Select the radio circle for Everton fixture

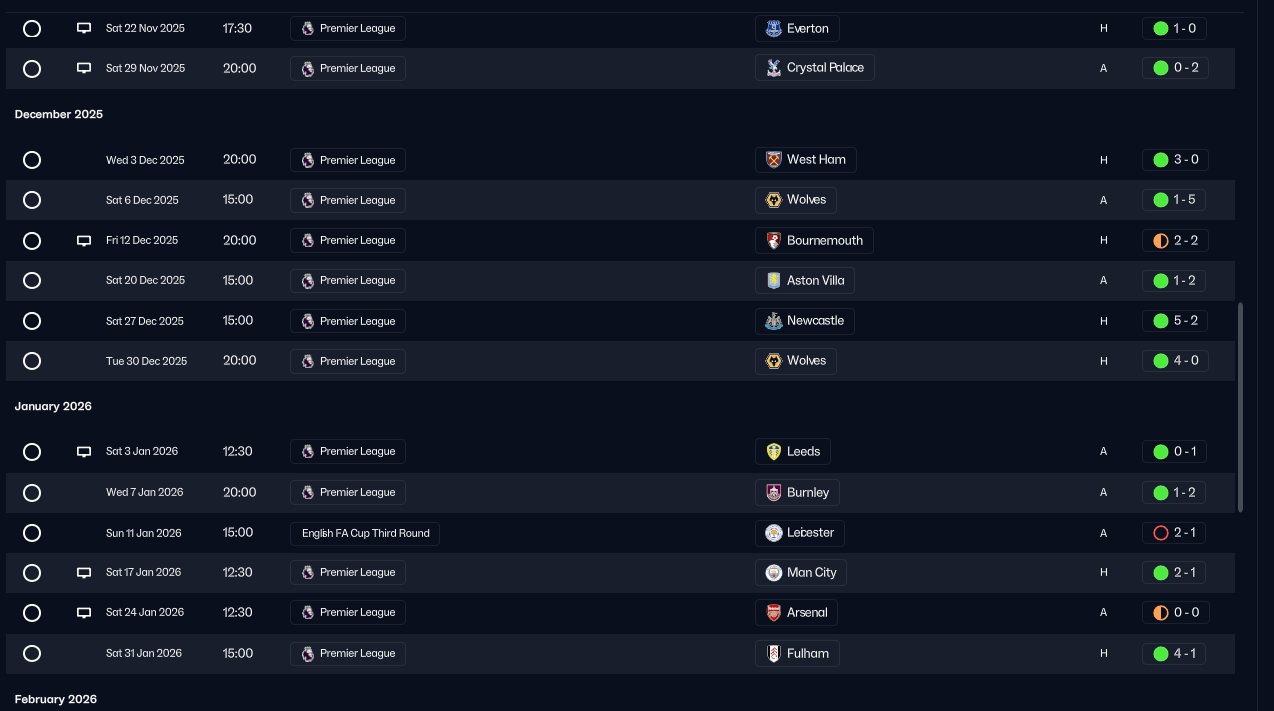pos(32,29)
